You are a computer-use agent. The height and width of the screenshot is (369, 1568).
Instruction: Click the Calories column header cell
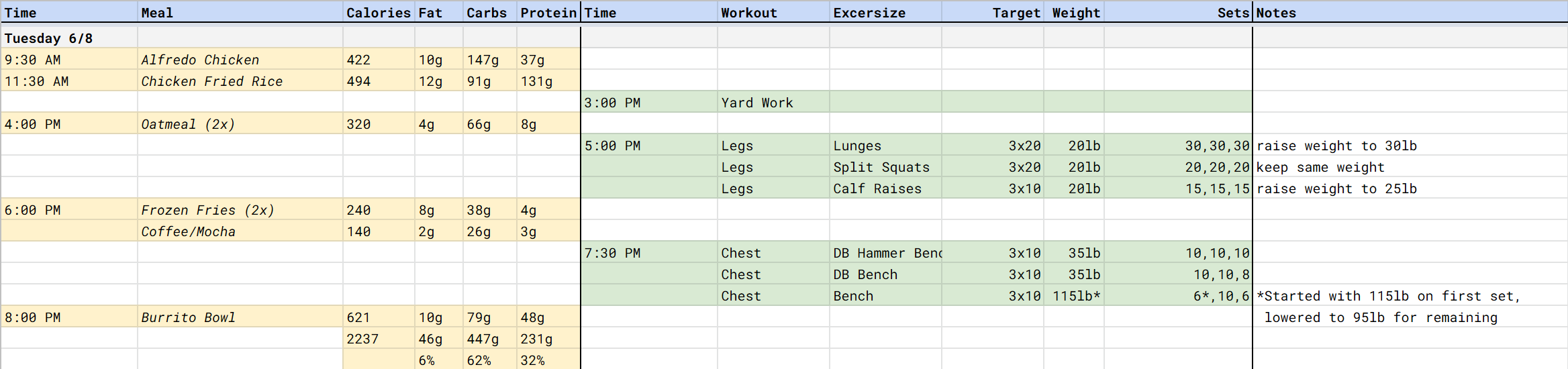(x=378, y=13)
